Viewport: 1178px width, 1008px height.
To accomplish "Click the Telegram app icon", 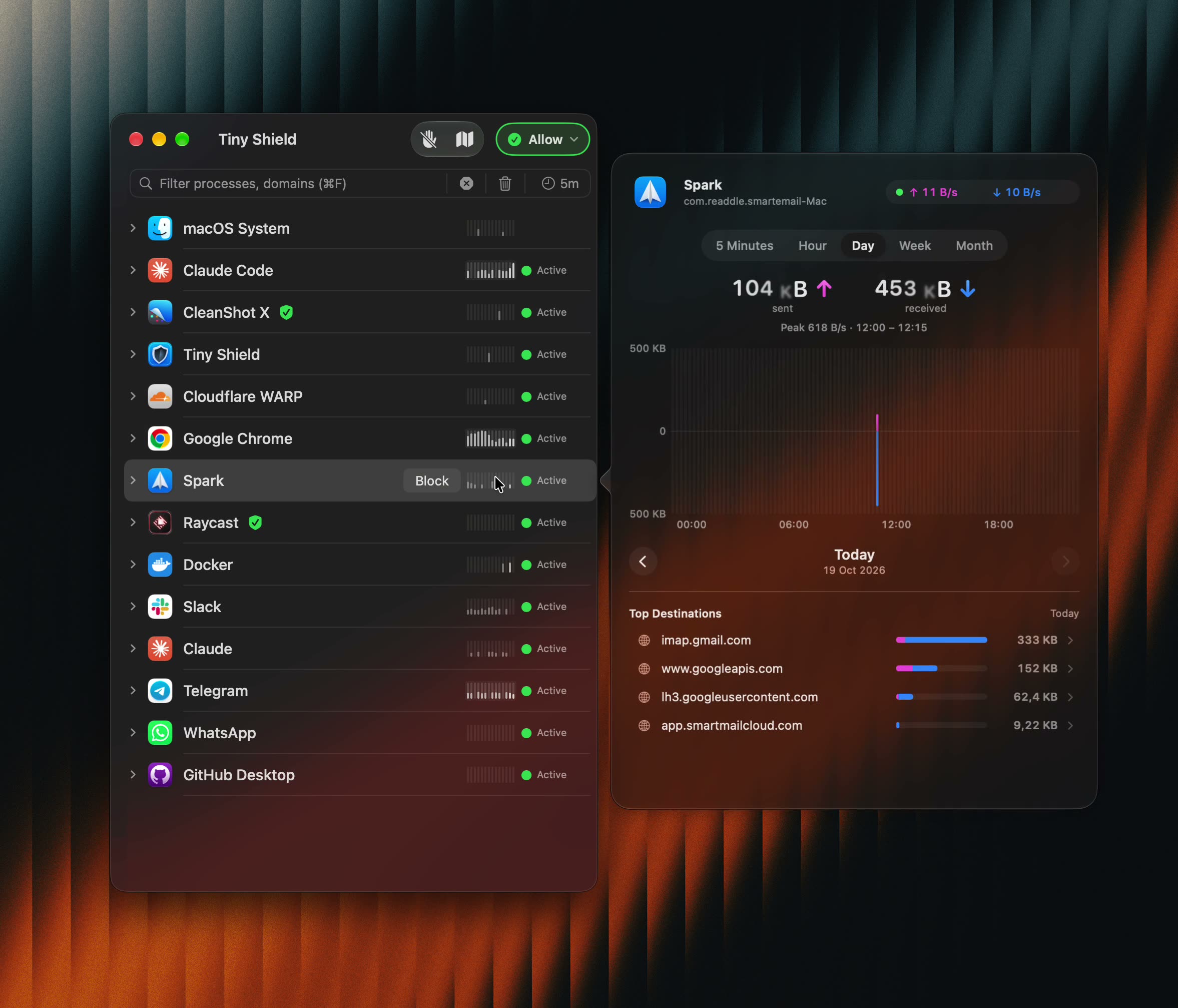I will 160,691.
